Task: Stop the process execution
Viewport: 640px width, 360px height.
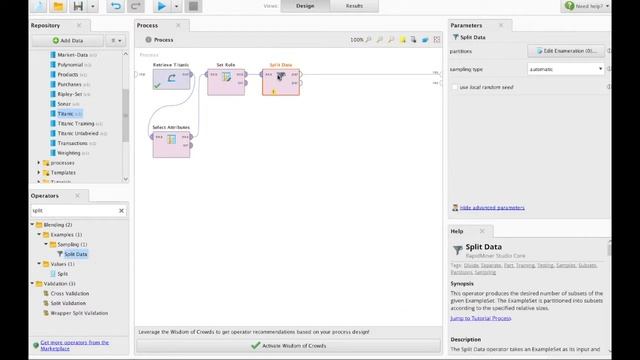Action: pos(193,6)
